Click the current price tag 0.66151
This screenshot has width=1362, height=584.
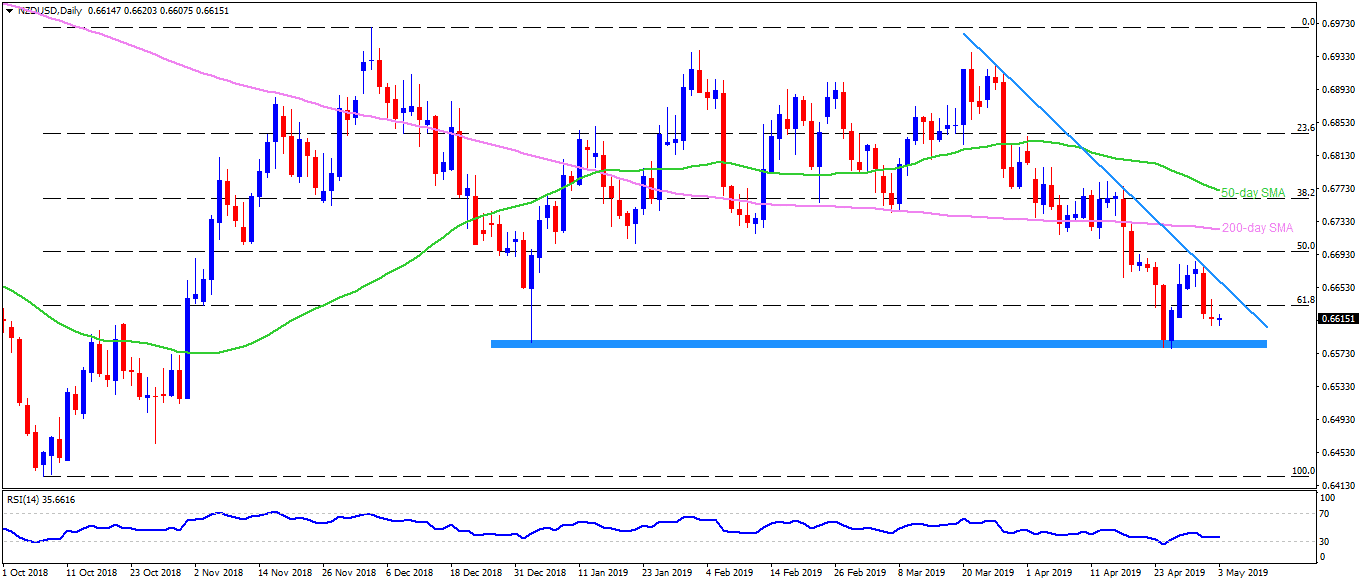point(1338,319)
